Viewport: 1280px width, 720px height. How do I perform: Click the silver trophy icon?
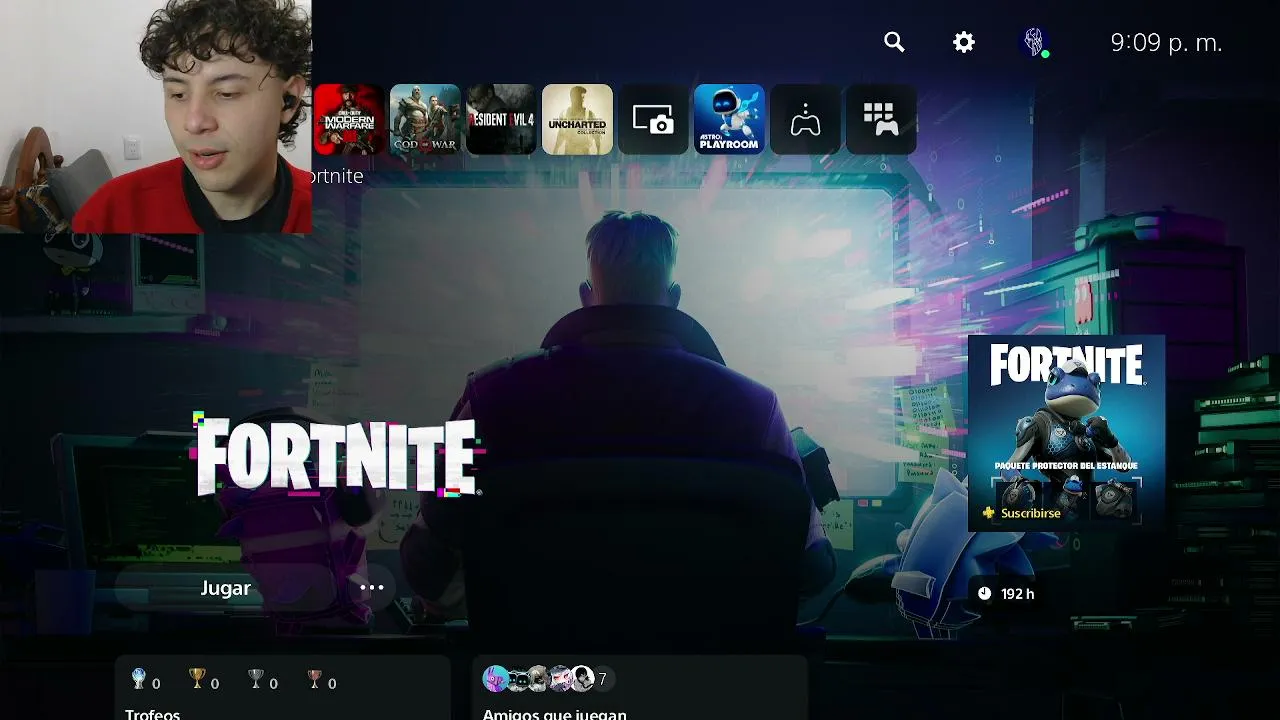(256, 680)
